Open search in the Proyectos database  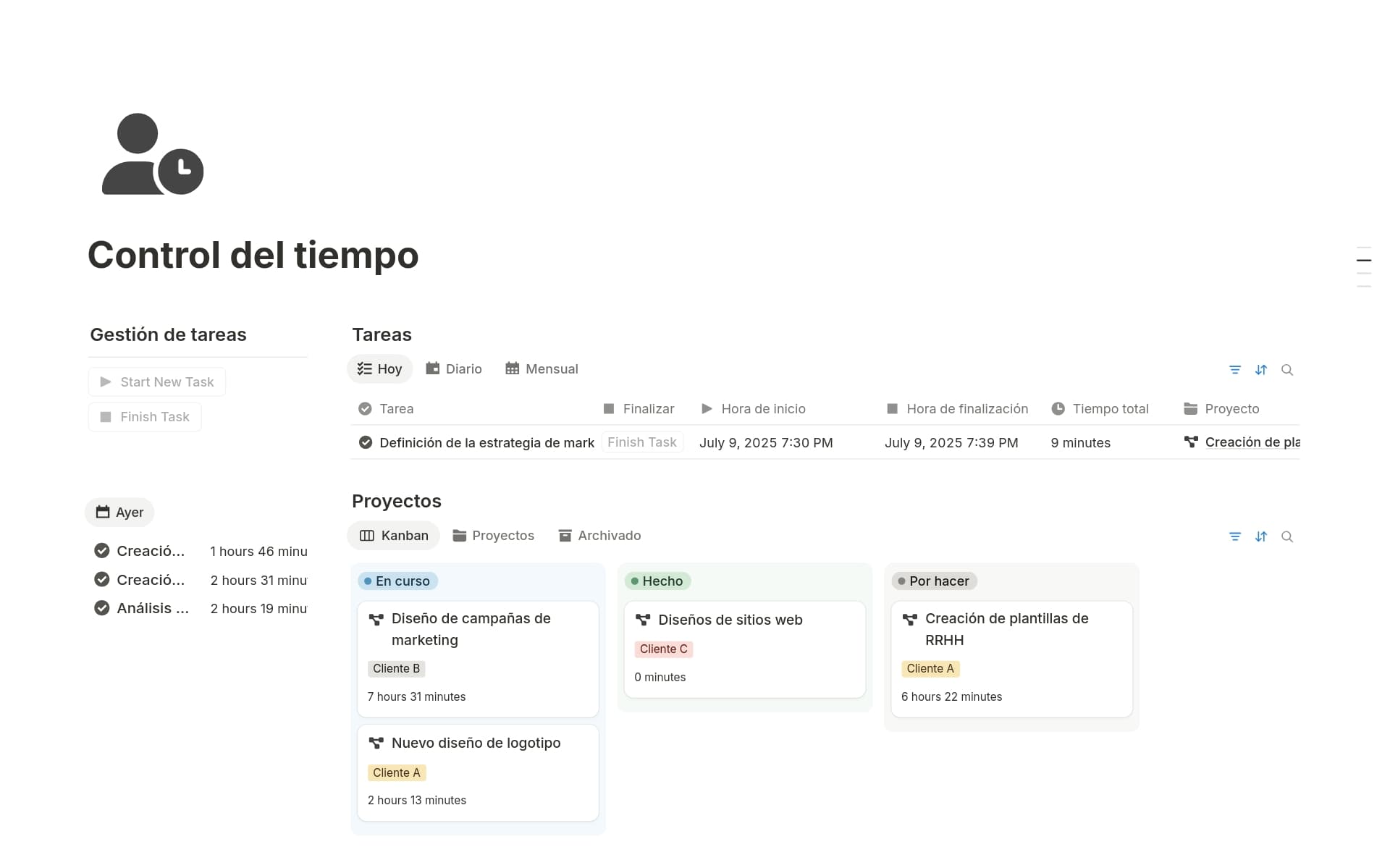[1287, 536]
